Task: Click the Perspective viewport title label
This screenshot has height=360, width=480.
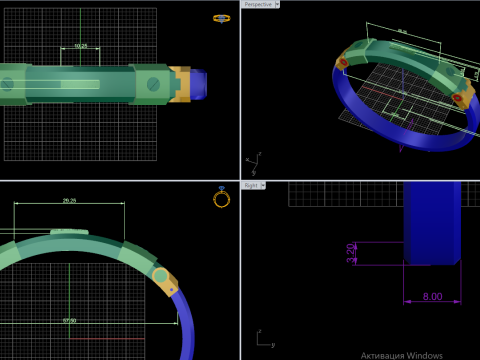Action: 258,4
